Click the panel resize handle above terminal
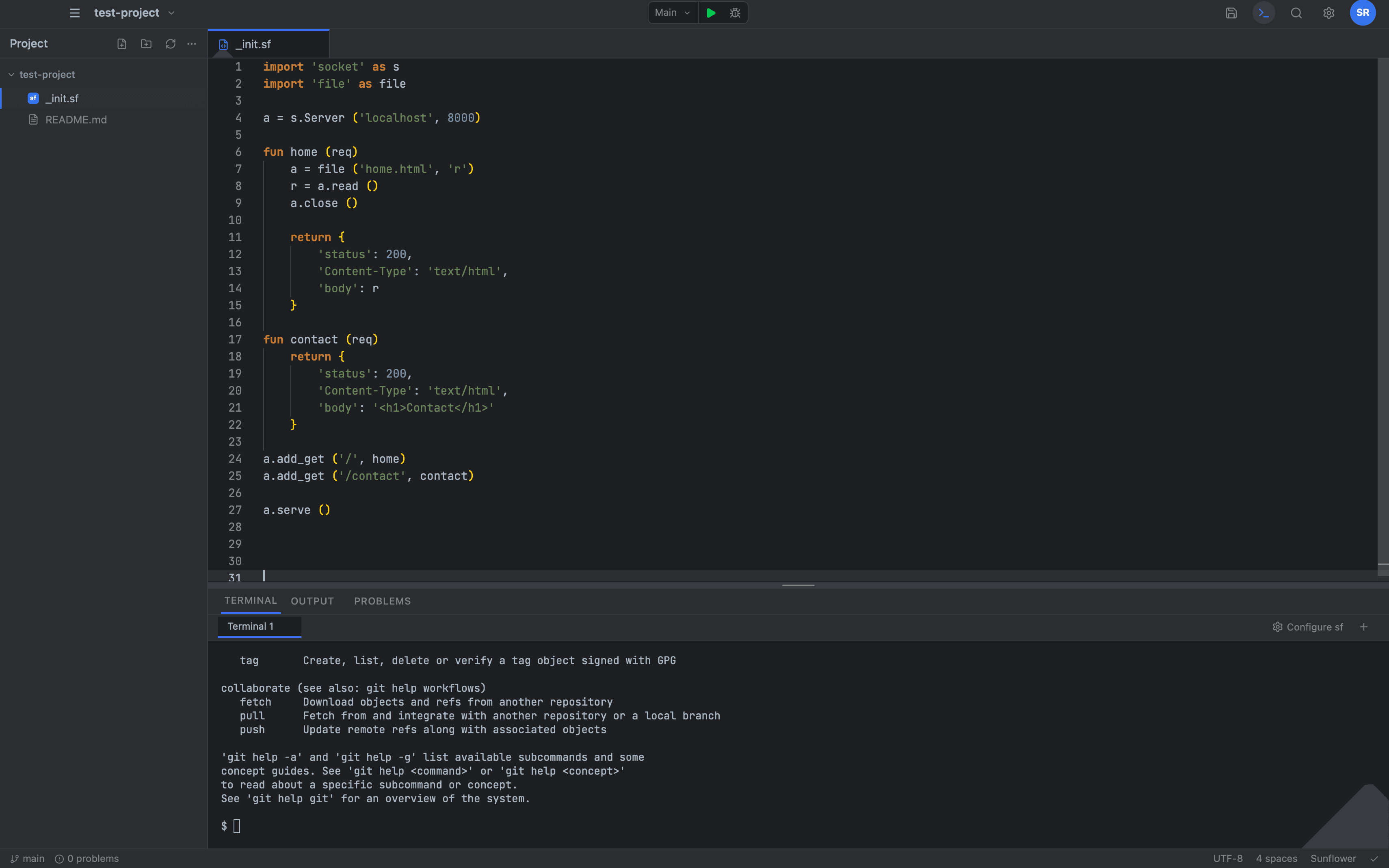The image size is (1389, 868). pyautogui.click(x=798, y=585)
